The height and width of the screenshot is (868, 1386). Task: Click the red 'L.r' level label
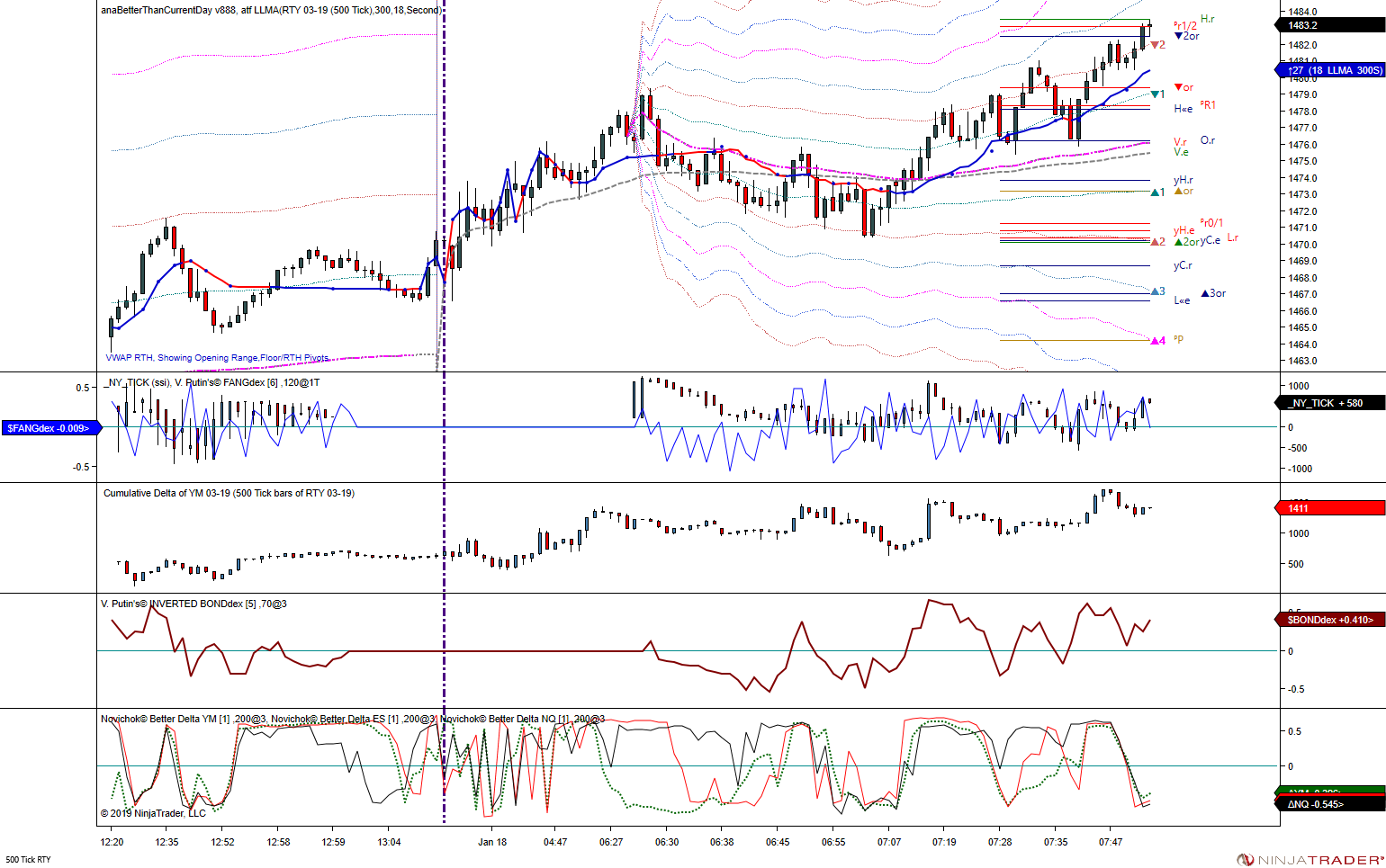click(1233, 237)
